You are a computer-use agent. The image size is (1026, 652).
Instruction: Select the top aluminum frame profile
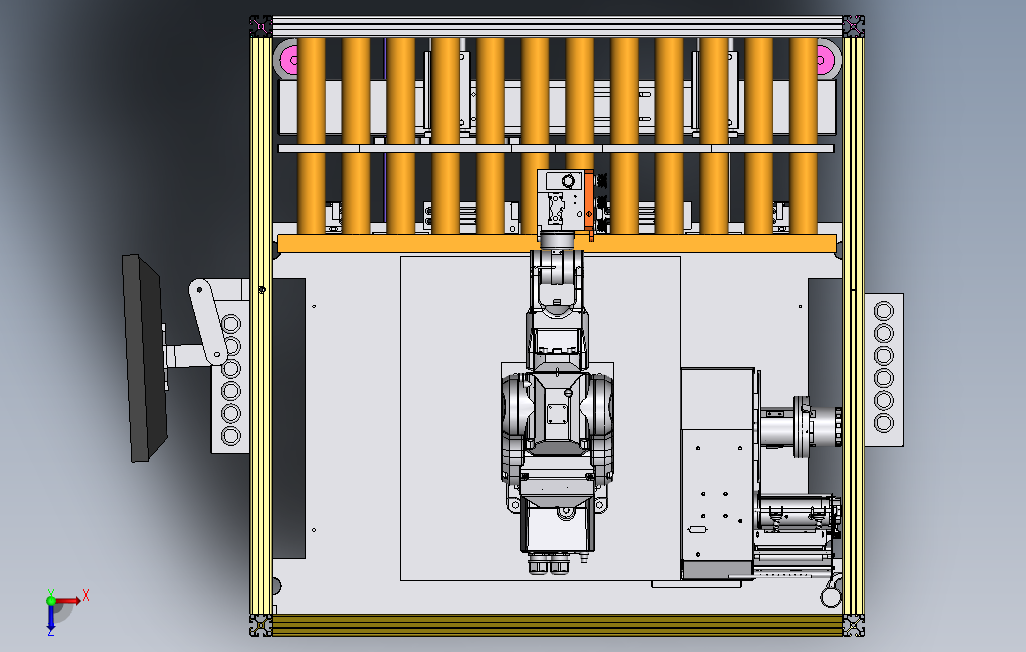557,27
